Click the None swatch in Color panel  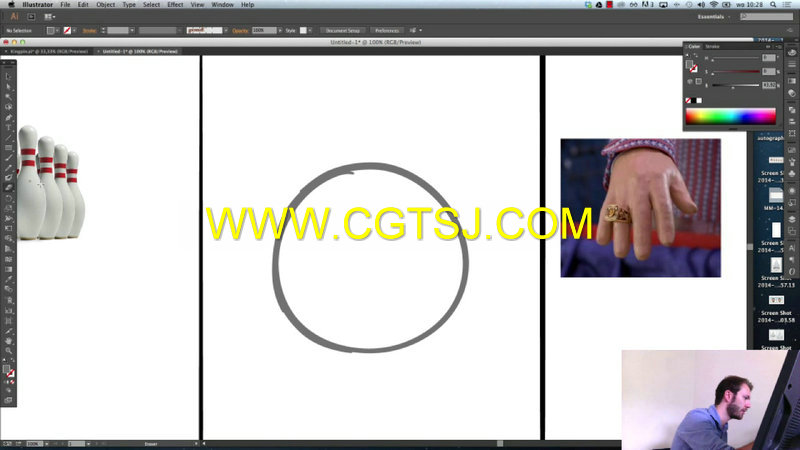pyautogui.click(x=688, y=101)
